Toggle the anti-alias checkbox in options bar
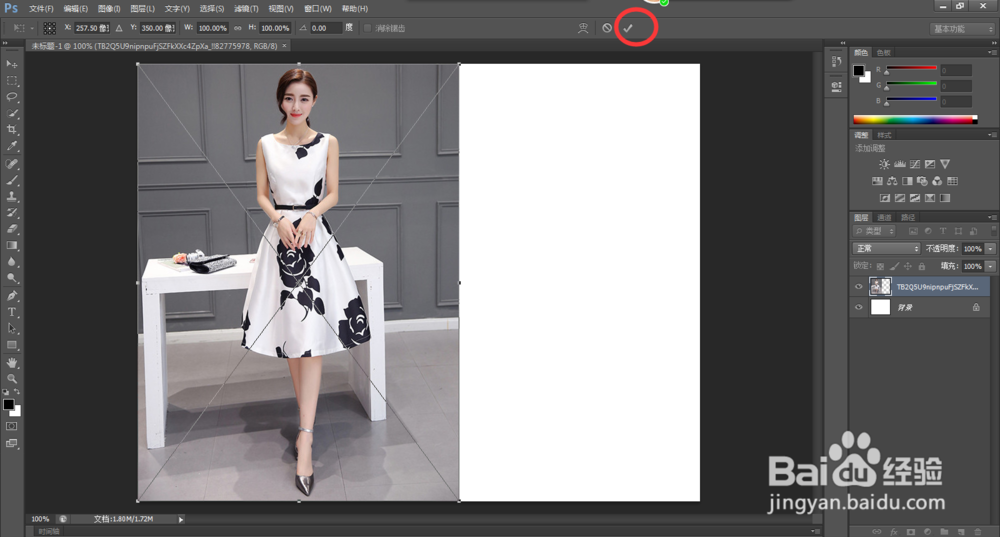 click(367, 28)
